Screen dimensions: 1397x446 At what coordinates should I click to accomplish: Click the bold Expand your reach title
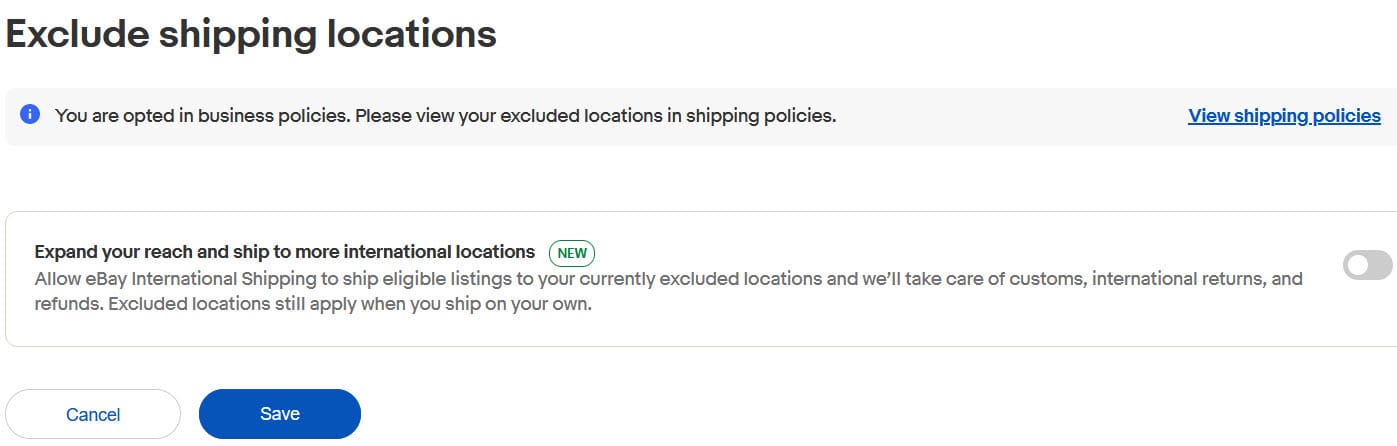[285, 252]
